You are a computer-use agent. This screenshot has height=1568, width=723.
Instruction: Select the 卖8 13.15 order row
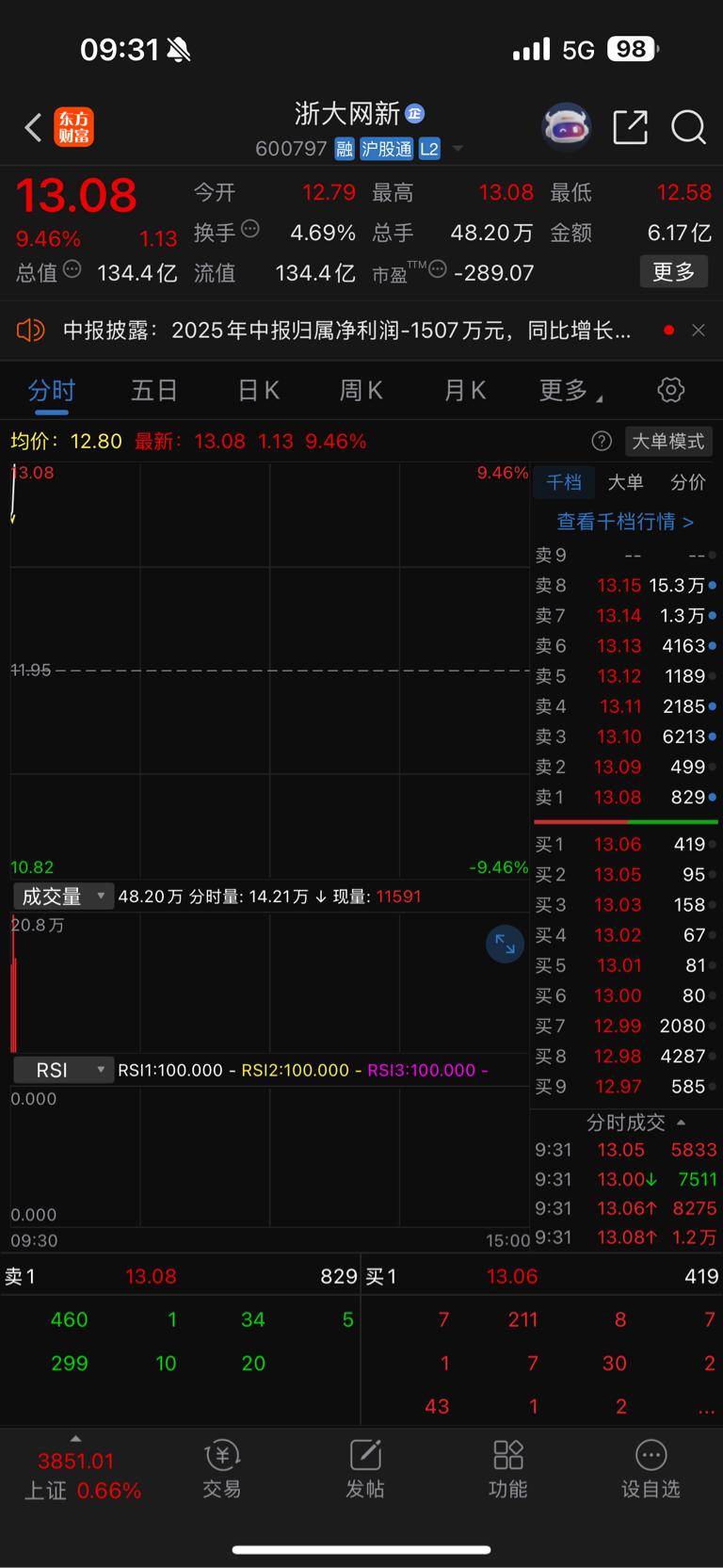pos(626,586)
